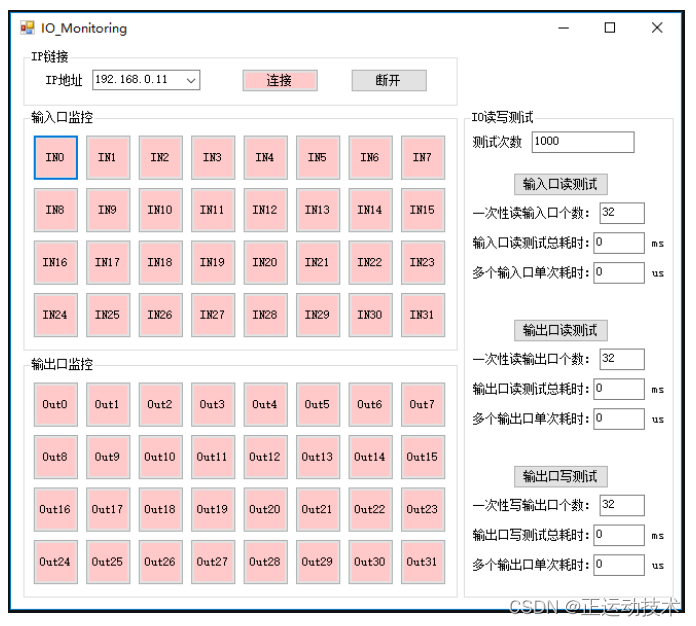Click the 输入口读测试总耗时 field
Screen dimensions: 696x626
click(x=619, y=243)
